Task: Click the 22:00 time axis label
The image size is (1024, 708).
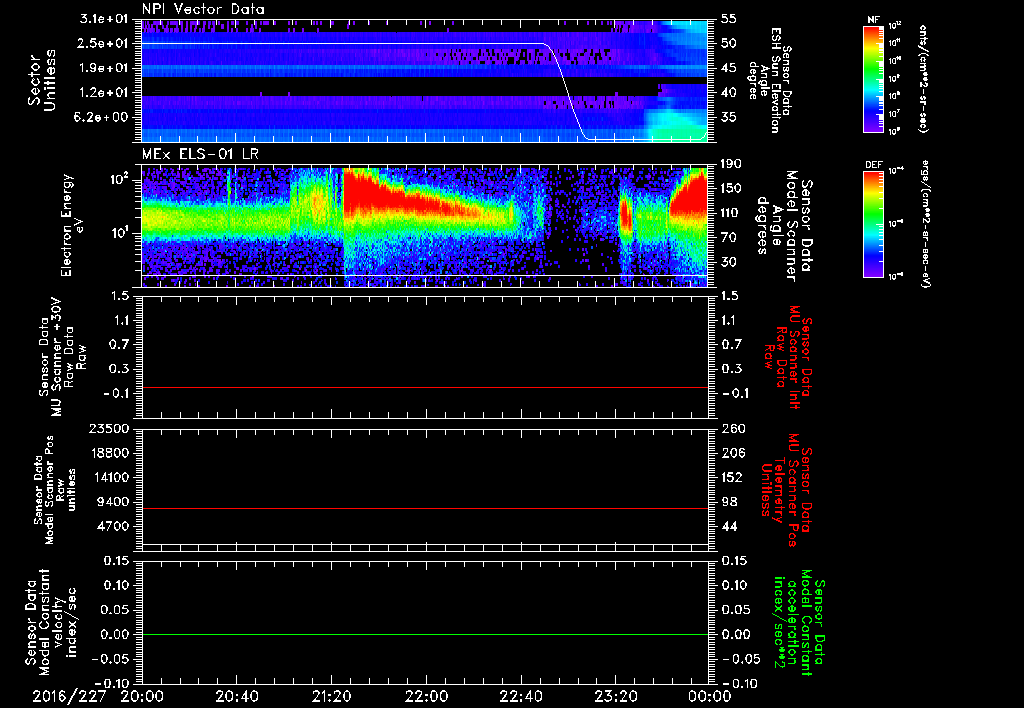Action: pyautogui.click(x=426, y=697)
